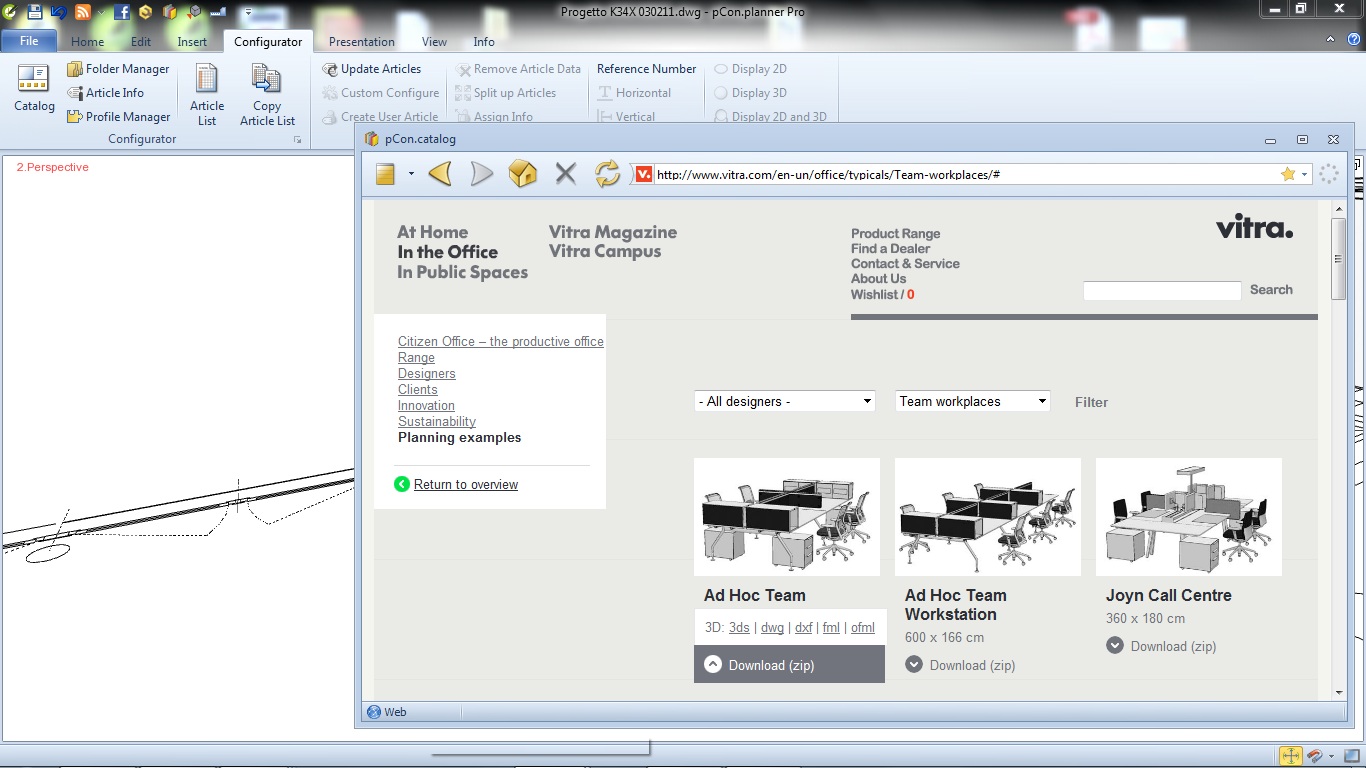This screenshot has height=768, width=1366.
Task: Click the Wishlist link
Action: pos(882,295)
